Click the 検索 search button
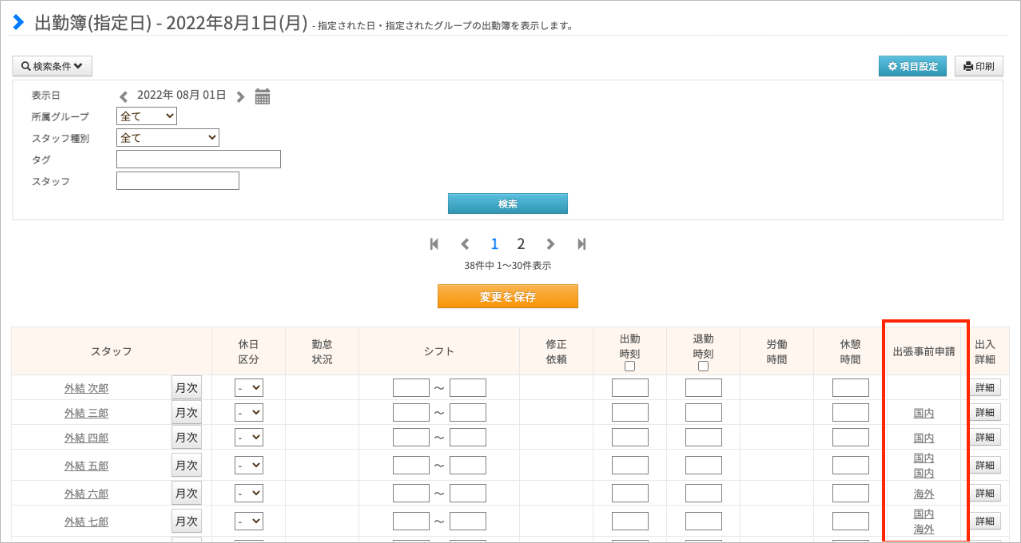The width and height of the screenshot is (1021, 543). (x=508, y=203)
